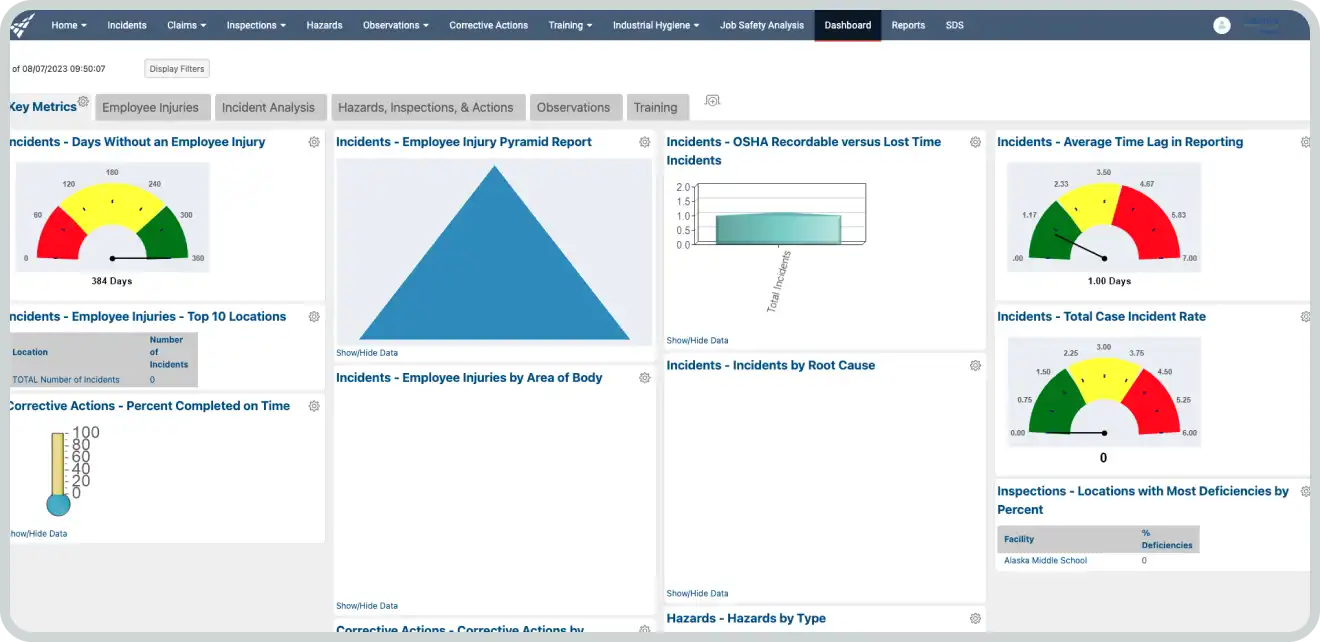This screenshot has height=642, width=1320.
Task: Expand the Industrial Hygiene dropdown menu
Action: (x=656, y=26)
